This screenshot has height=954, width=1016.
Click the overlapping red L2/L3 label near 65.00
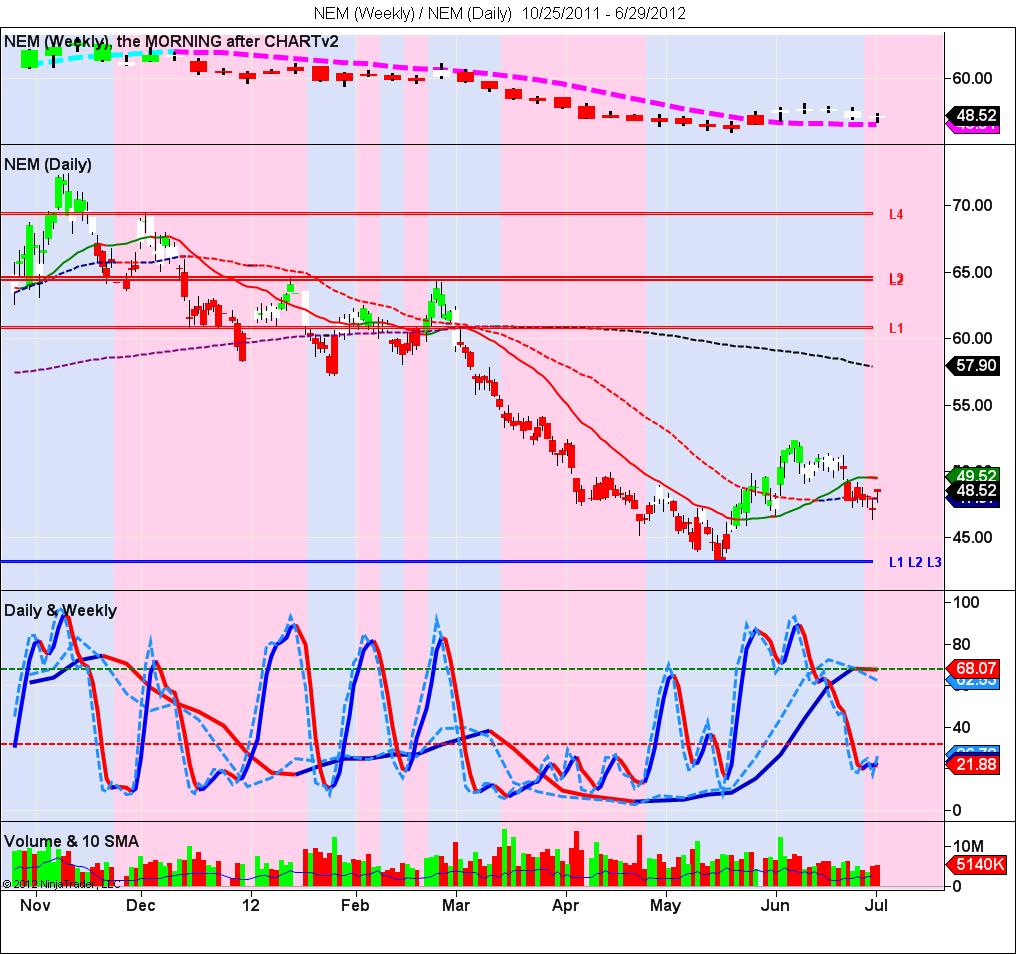point(896,279)
